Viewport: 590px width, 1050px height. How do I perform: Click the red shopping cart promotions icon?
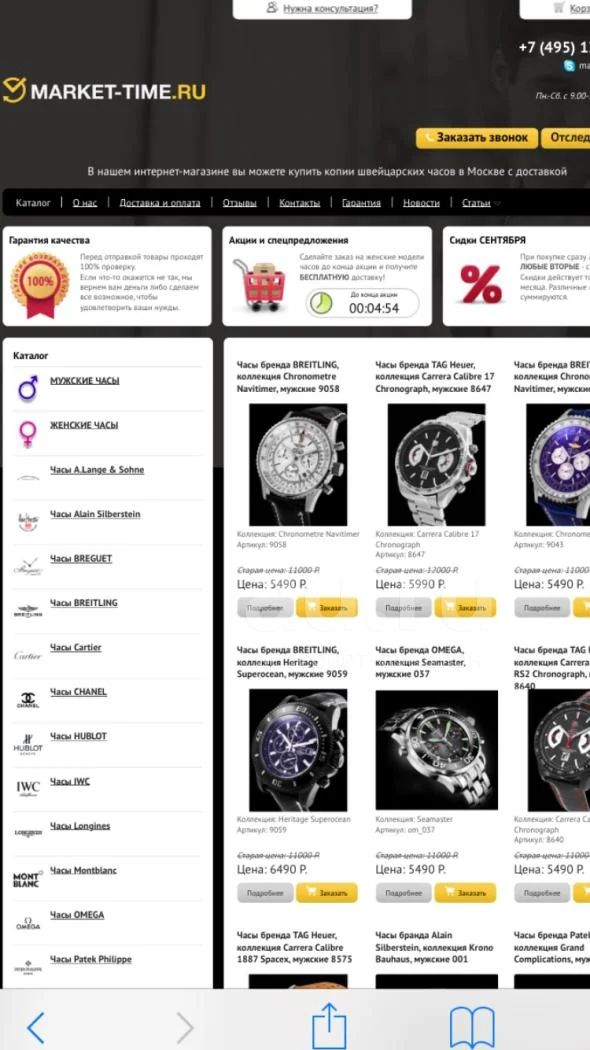point(259,285)
